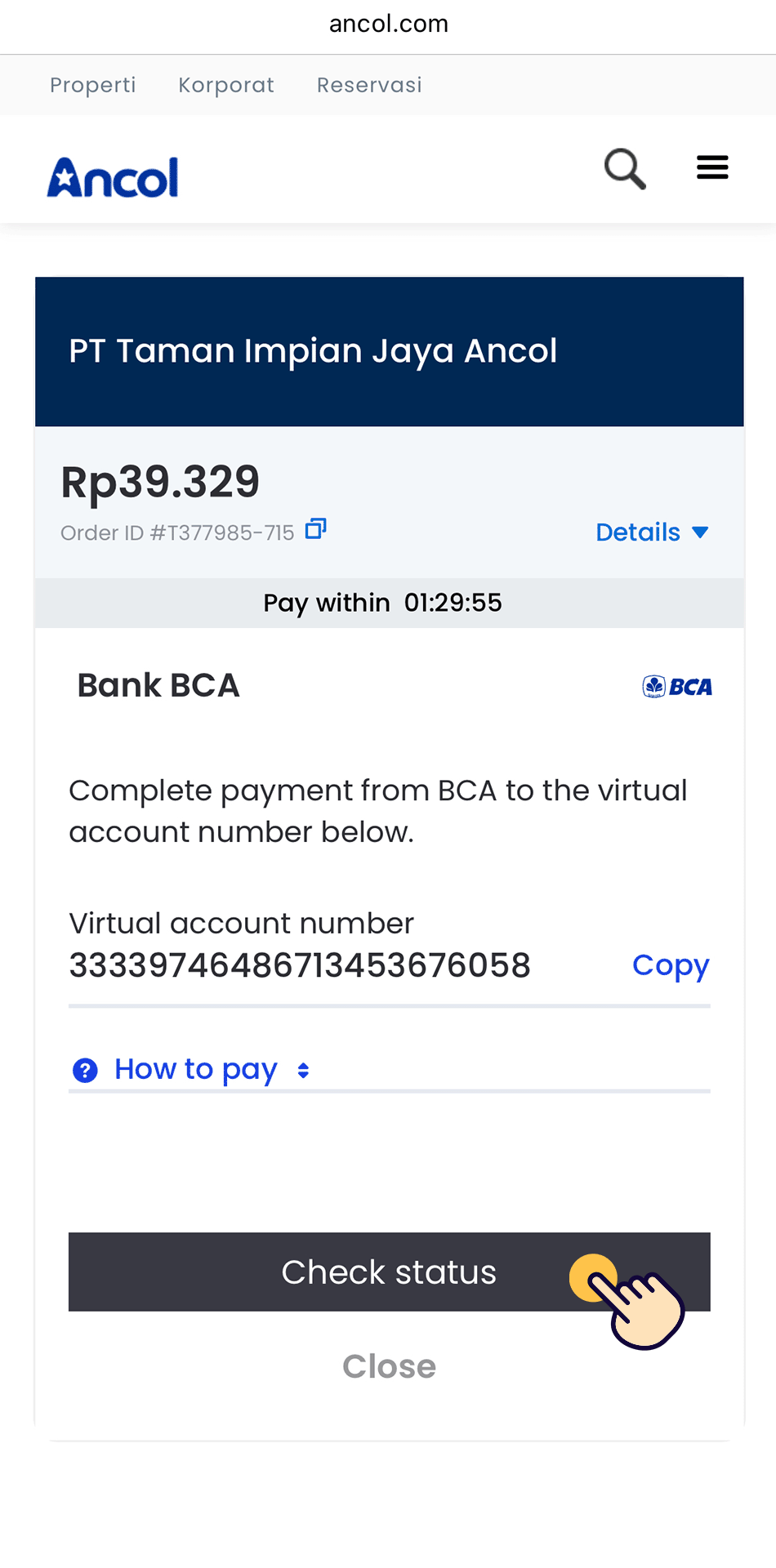The width and height of the screenshot is (776, 1568).
Task: Close the payment dialog
Action: pos(389,1366)
